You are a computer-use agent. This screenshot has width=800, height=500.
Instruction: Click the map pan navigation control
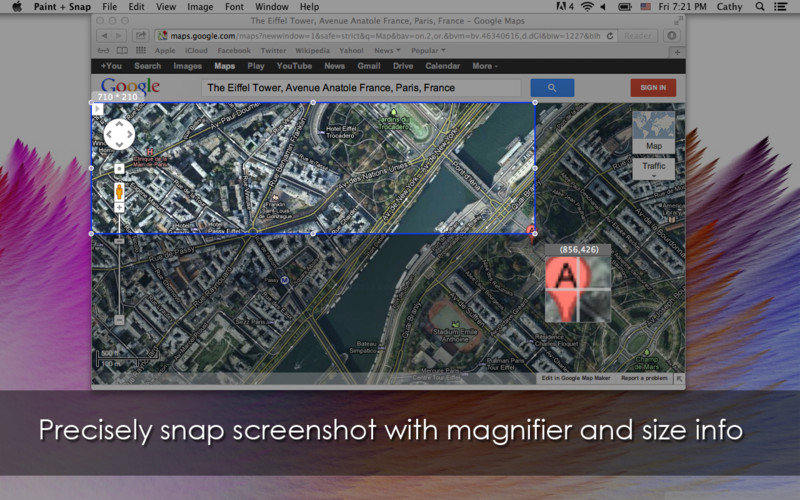click(x=119, y=135)
